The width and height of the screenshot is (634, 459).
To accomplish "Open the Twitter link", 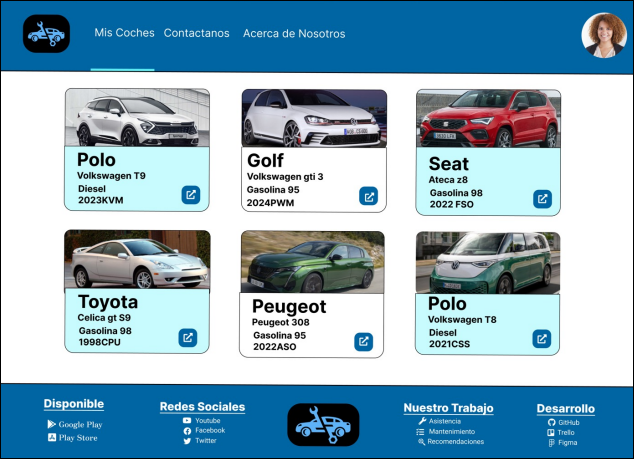I will pyautogui.click(x=206, y=441).
